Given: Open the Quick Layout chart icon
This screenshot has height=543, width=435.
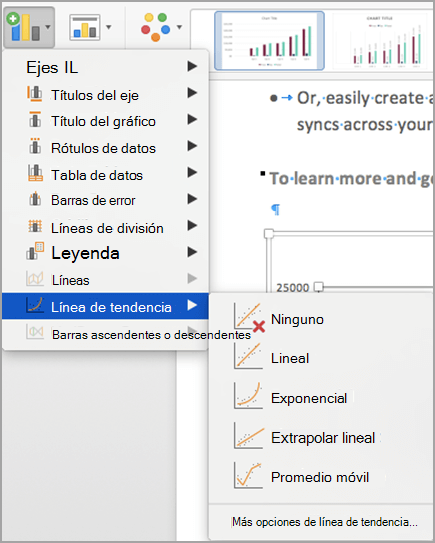Looking at the screenshot, I should click(x=85, y=27).
